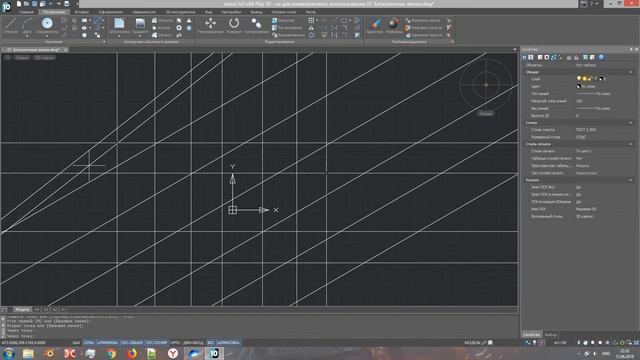Image resolution: width=640 pixels, height=360 pixels.
Task: Click the new document icon in quick access bar
Action: pos(19,4)
